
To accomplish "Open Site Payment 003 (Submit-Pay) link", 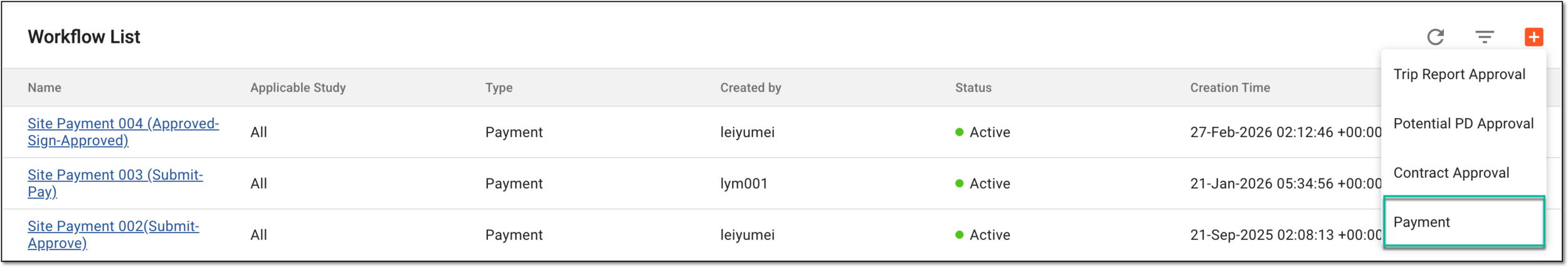I will tap(115, 183).
